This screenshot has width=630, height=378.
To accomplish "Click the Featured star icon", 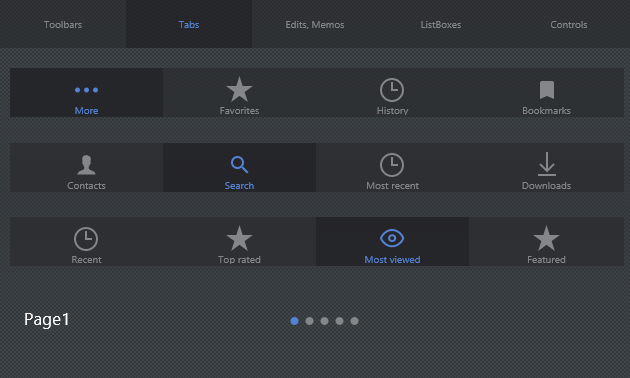I will 546,238.
